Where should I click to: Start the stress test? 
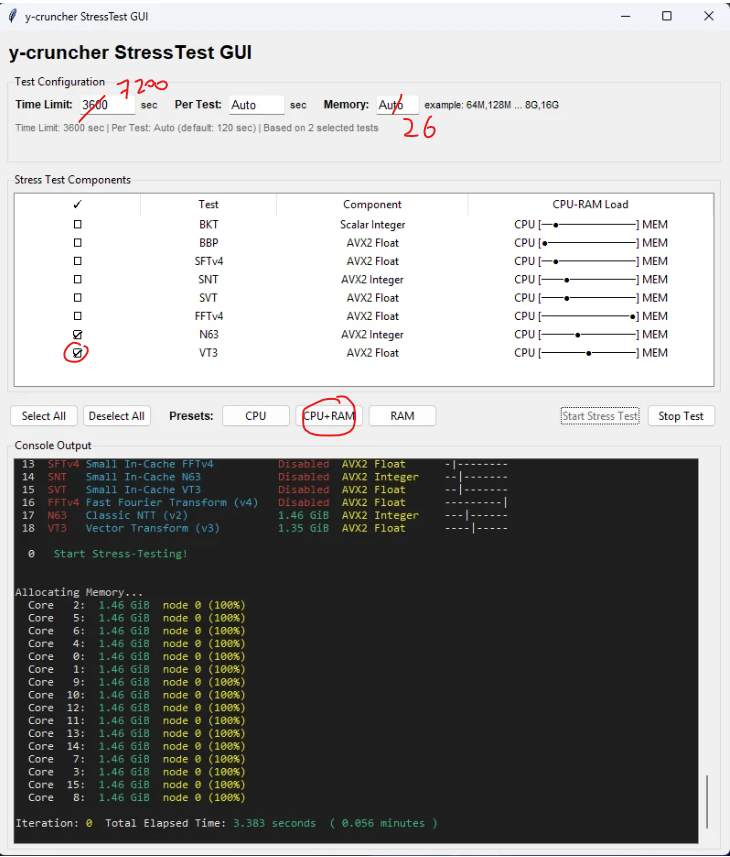click(x=600, y=416)
